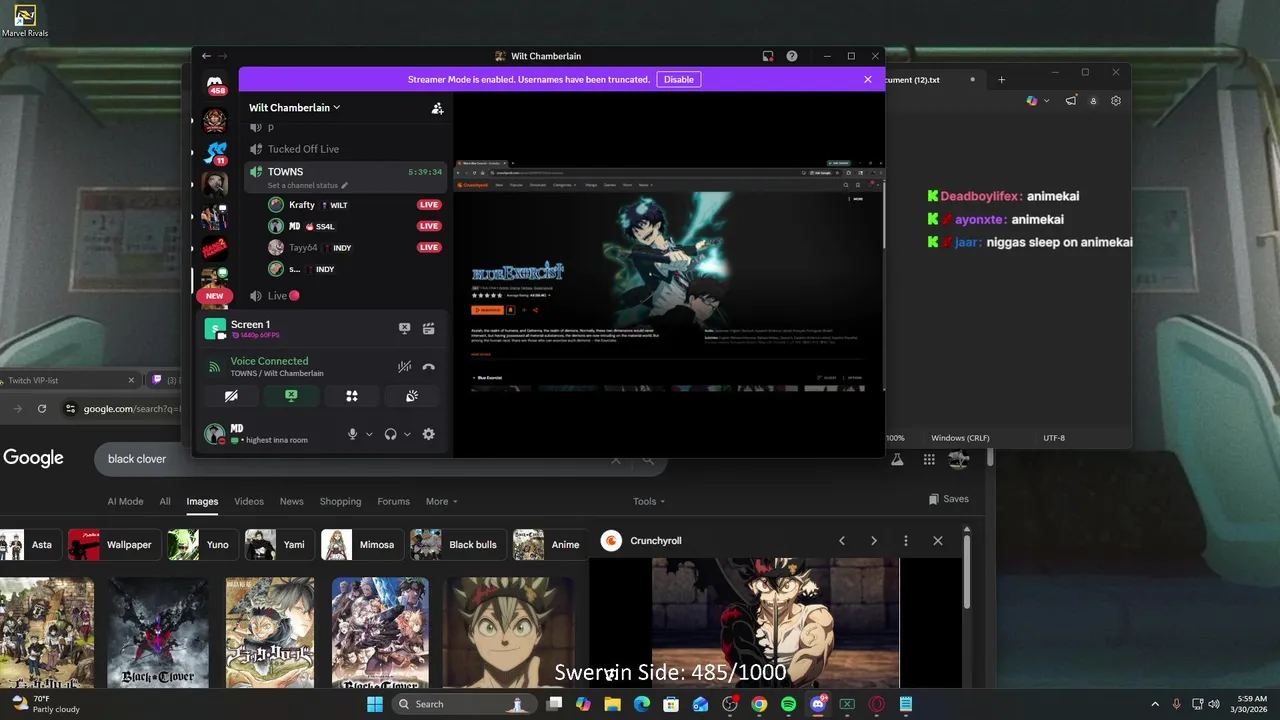1280x720 pixels.
Task: Close the Crunchyroll image preview panel
Action: (938, 541)
